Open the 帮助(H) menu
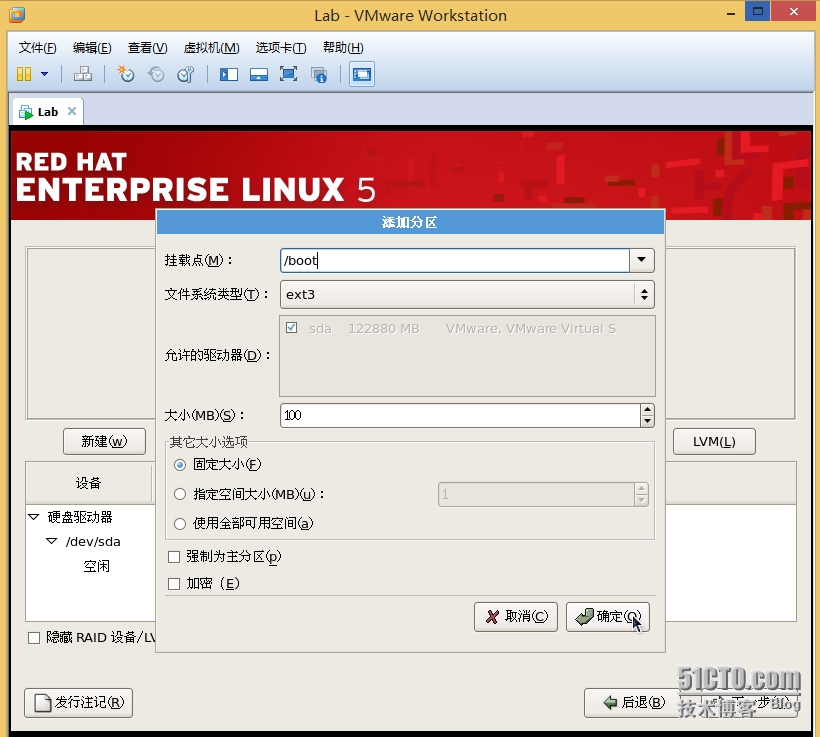Screen dimensions: 820x737 point(343,48)
